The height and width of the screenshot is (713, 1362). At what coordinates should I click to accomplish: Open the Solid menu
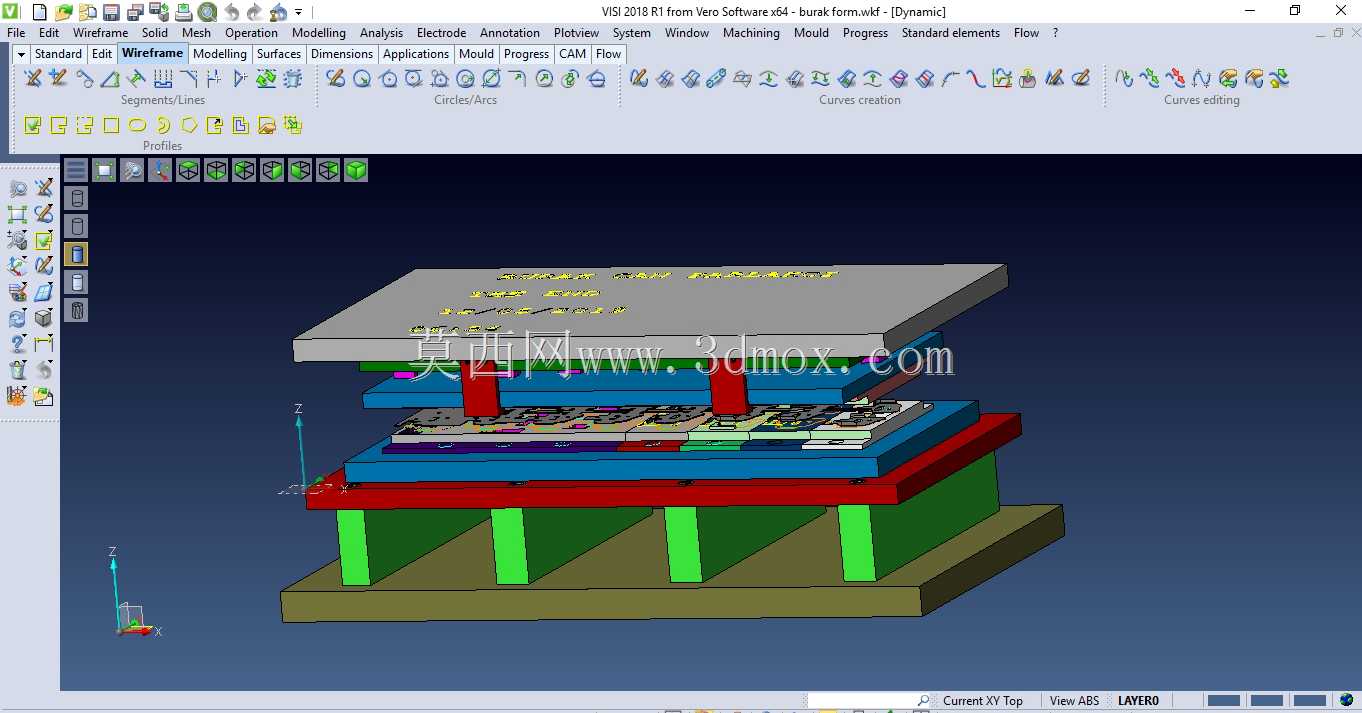point(155,32)
